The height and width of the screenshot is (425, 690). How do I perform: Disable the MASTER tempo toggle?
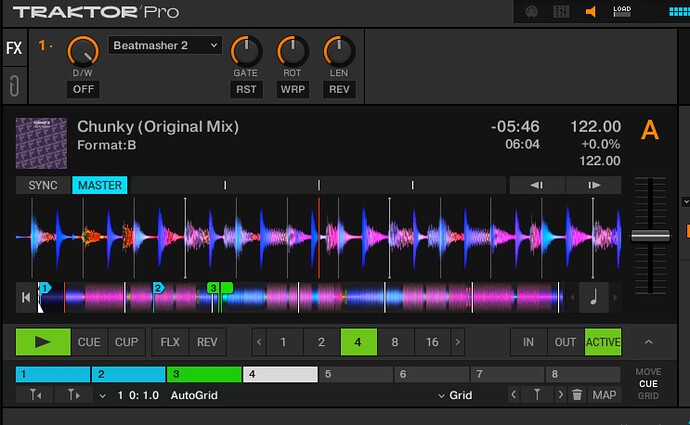point(100,185)
